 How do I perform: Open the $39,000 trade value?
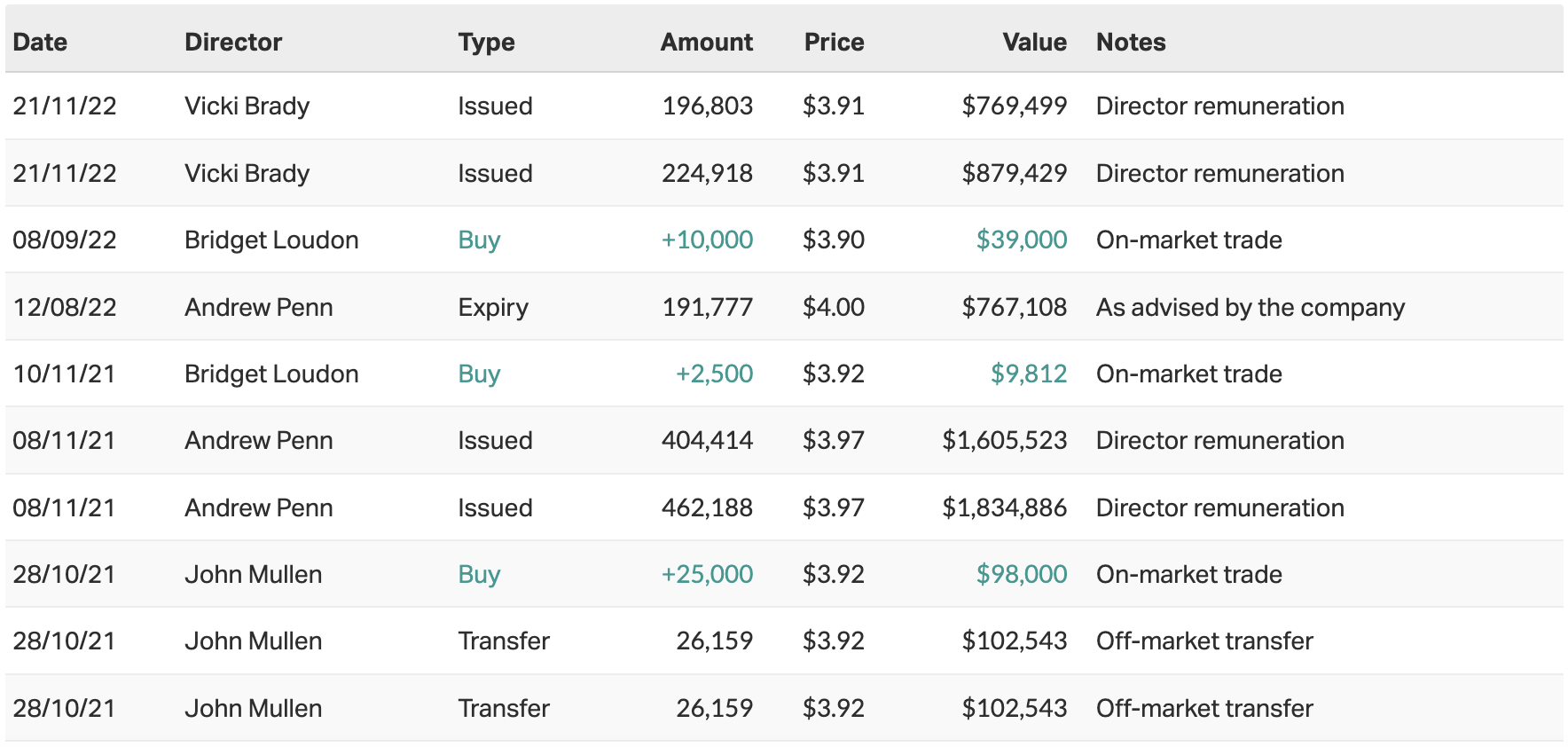(x=1021, y=240)
